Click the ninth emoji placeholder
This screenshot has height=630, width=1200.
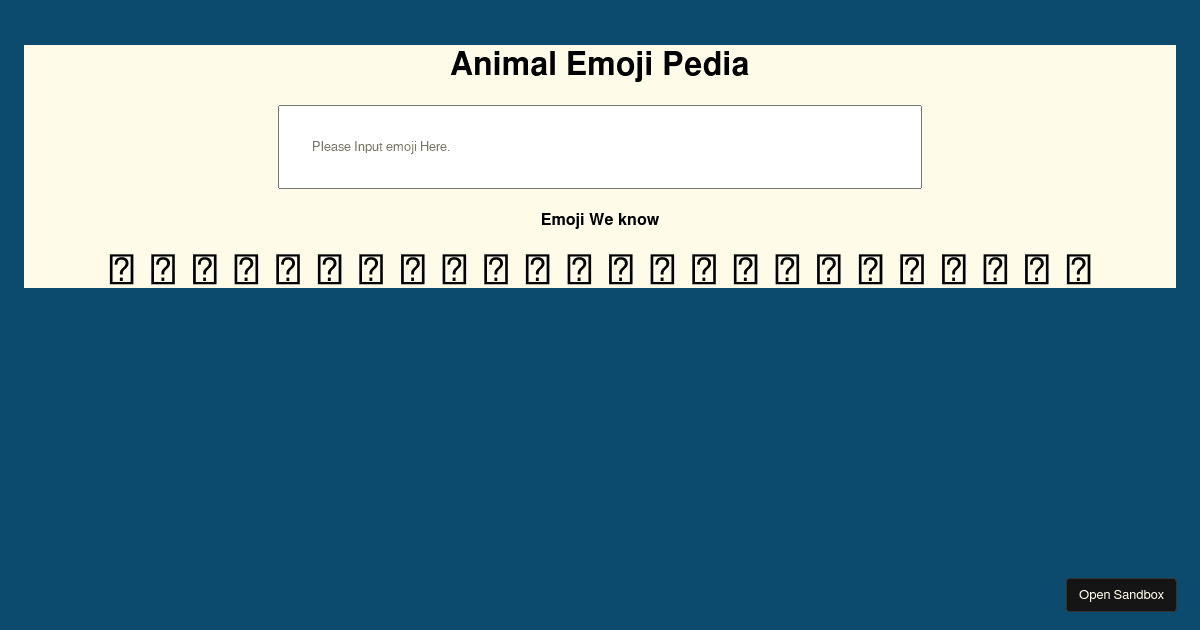click(454, 269)
